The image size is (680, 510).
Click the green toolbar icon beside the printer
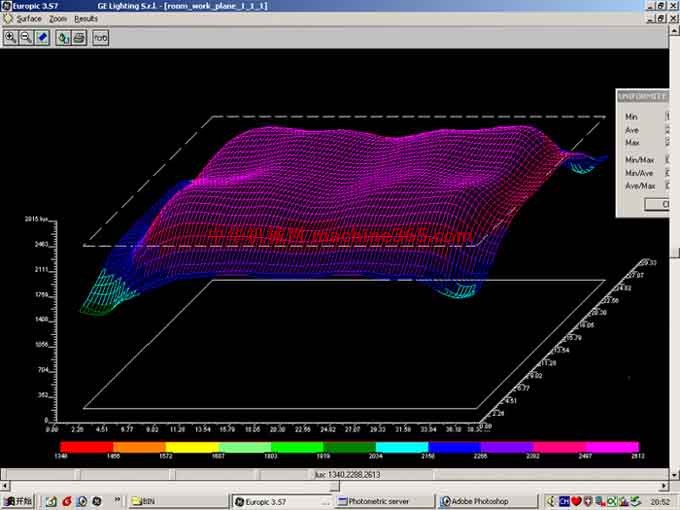pyautogui.click(x=63, y=38)
